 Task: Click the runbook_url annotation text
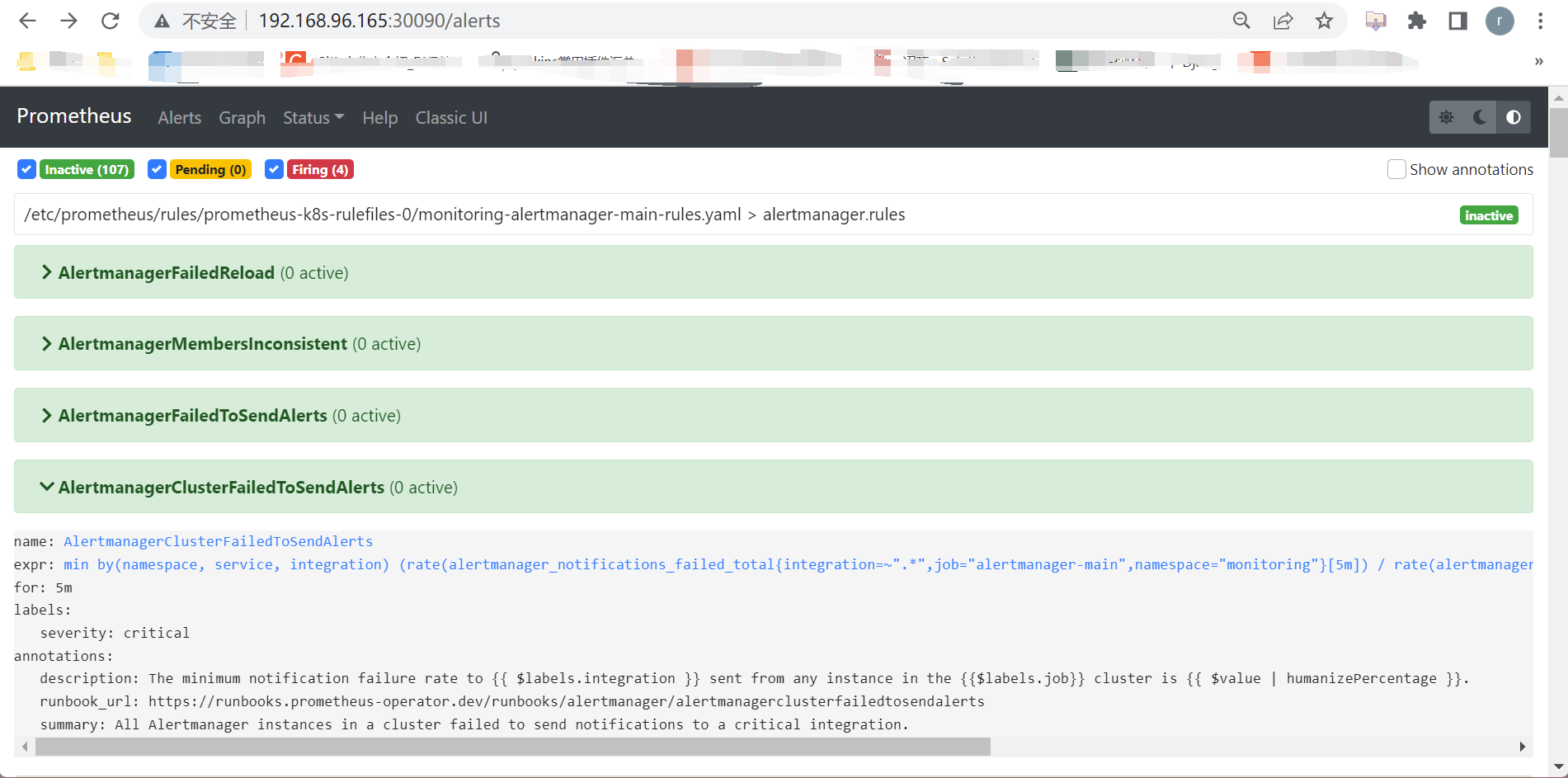512,701
